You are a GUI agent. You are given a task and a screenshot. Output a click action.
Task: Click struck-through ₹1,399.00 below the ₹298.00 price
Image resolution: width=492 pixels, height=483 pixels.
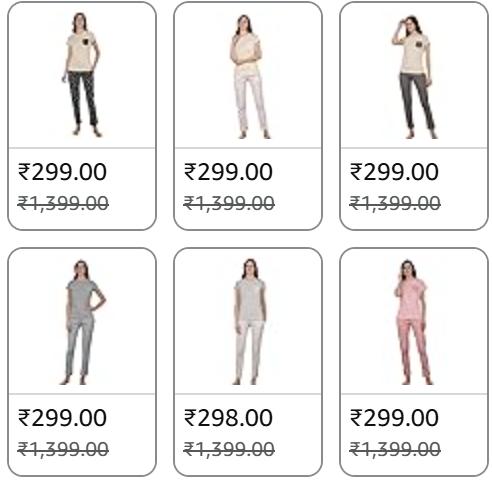coord(229,449)
